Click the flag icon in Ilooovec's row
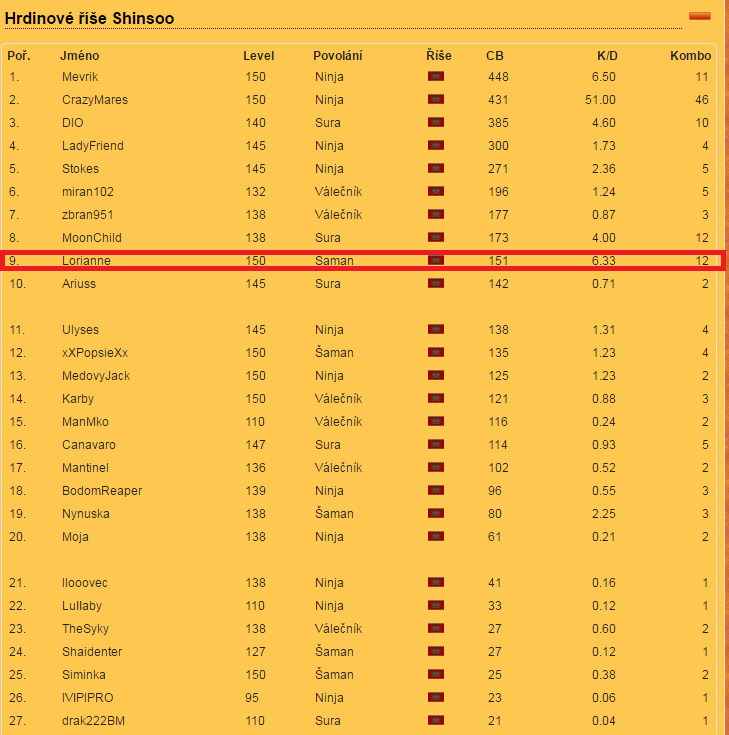Image resolution: width=729 pixels, height=735 pixels. 436,583
